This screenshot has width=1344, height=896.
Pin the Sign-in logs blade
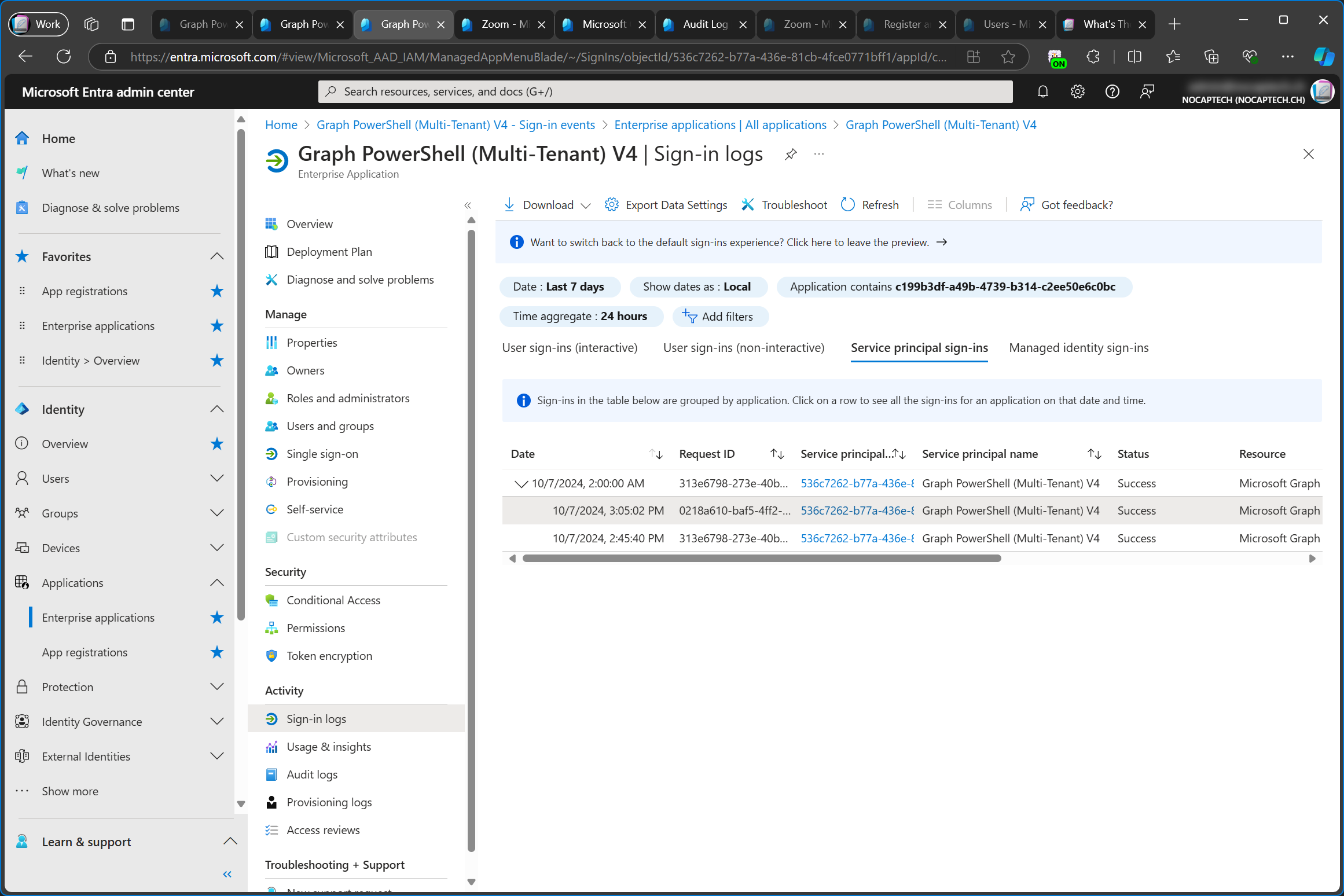pos(790,155)
